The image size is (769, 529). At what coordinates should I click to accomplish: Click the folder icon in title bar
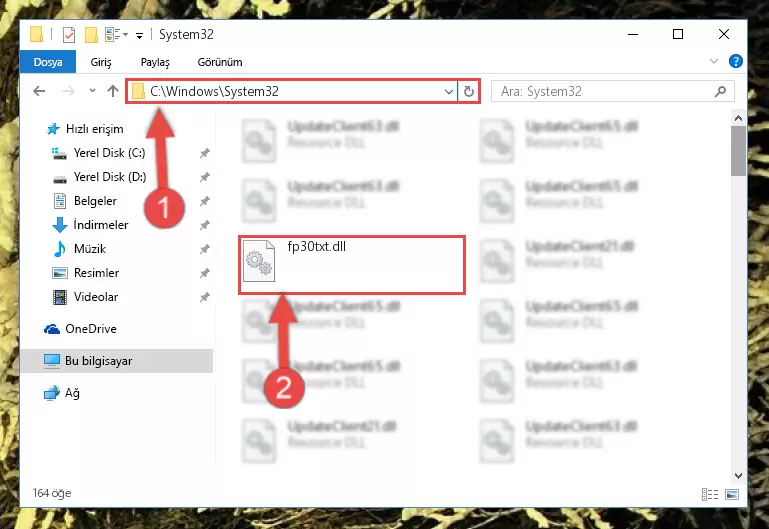pos(36,35)
